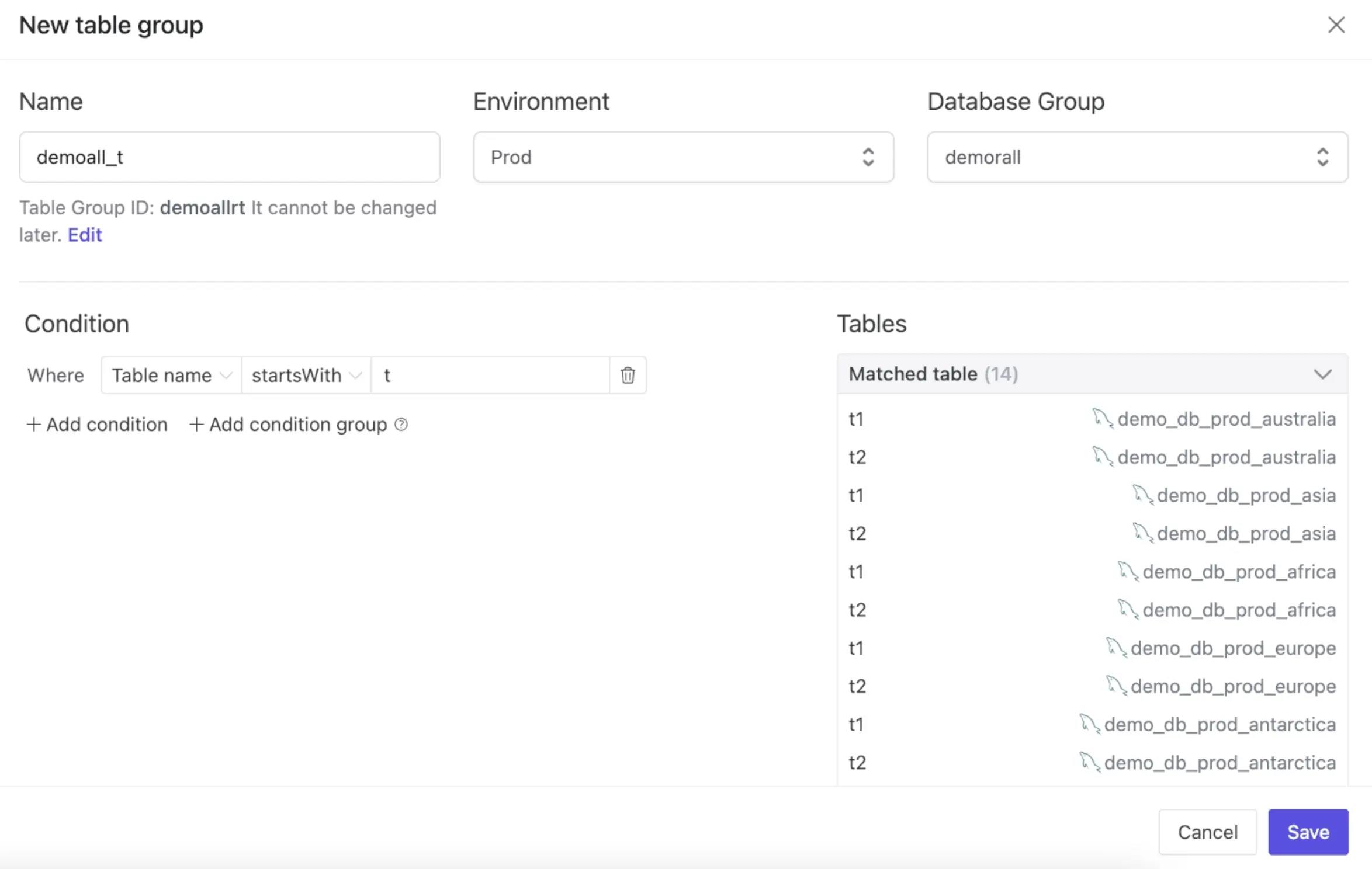The height and width of the screenshot is (869, 1372).
Task: Add a new condition
Action: tap(97, 425)
